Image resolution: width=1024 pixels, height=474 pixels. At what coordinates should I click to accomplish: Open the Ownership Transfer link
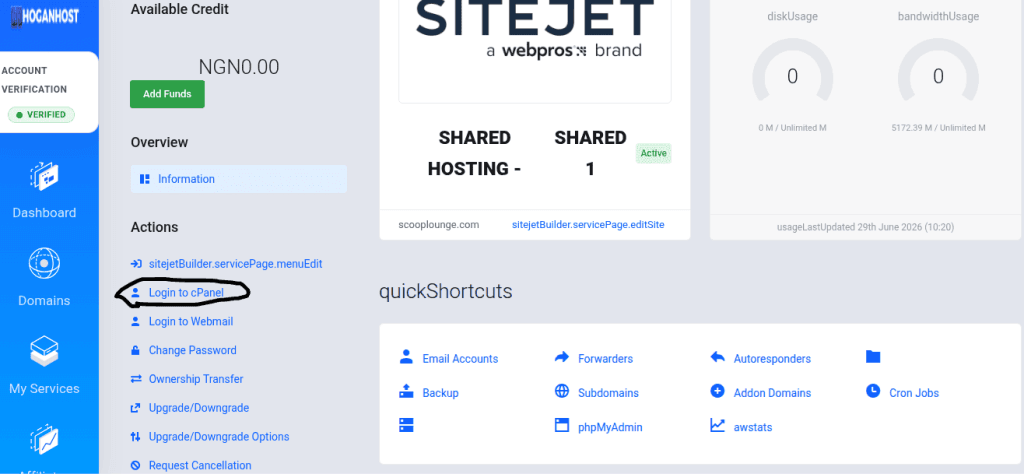pos(196,379)
